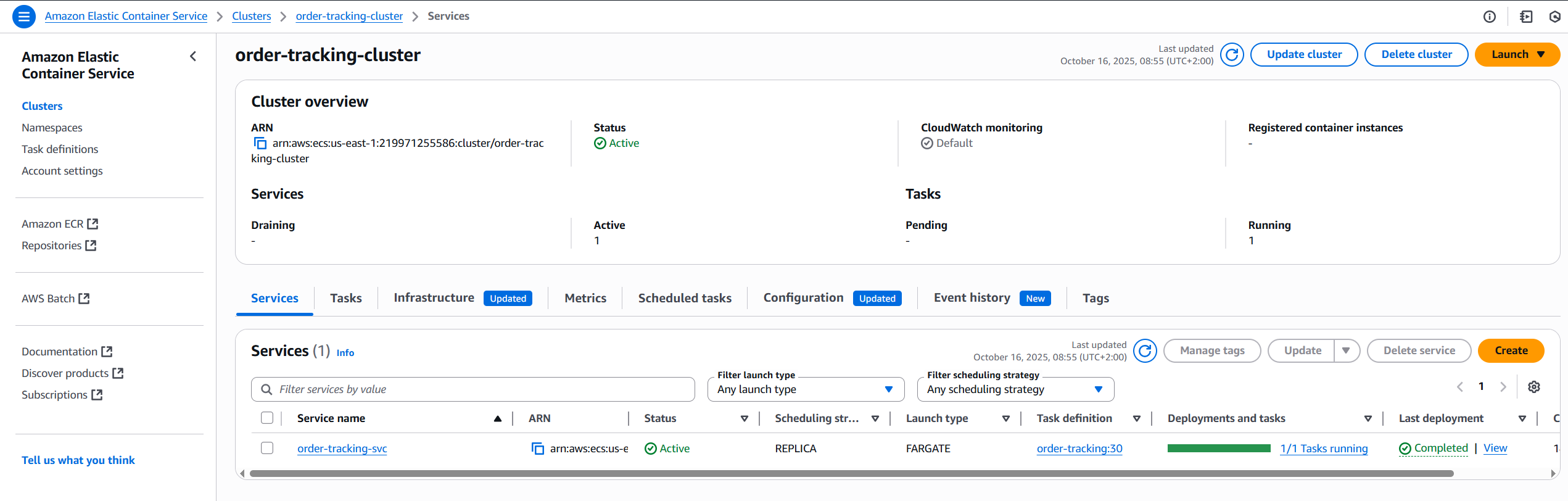Image resolution: width=1568 pixels, height=501 pixels.
Task: Click the green tasks progress bar
Action: (1219, 449)
